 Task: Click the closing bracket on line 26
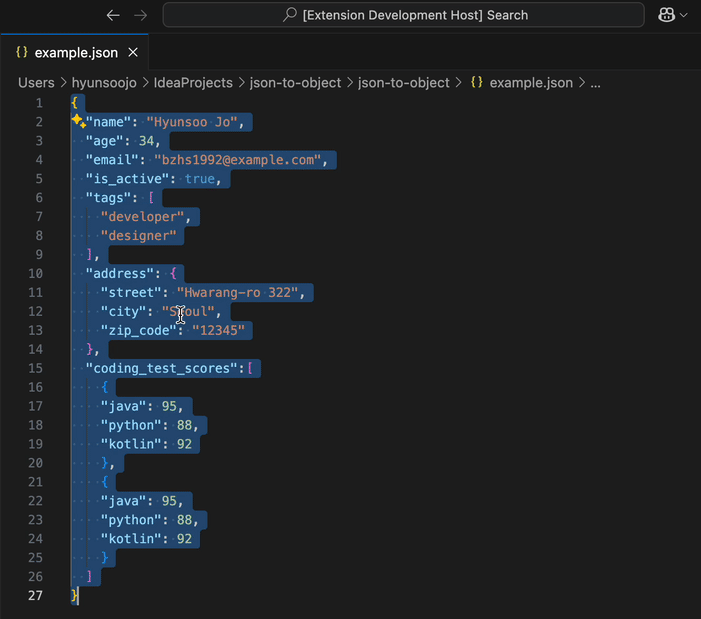pyautogui.click(x=89, y=577)
